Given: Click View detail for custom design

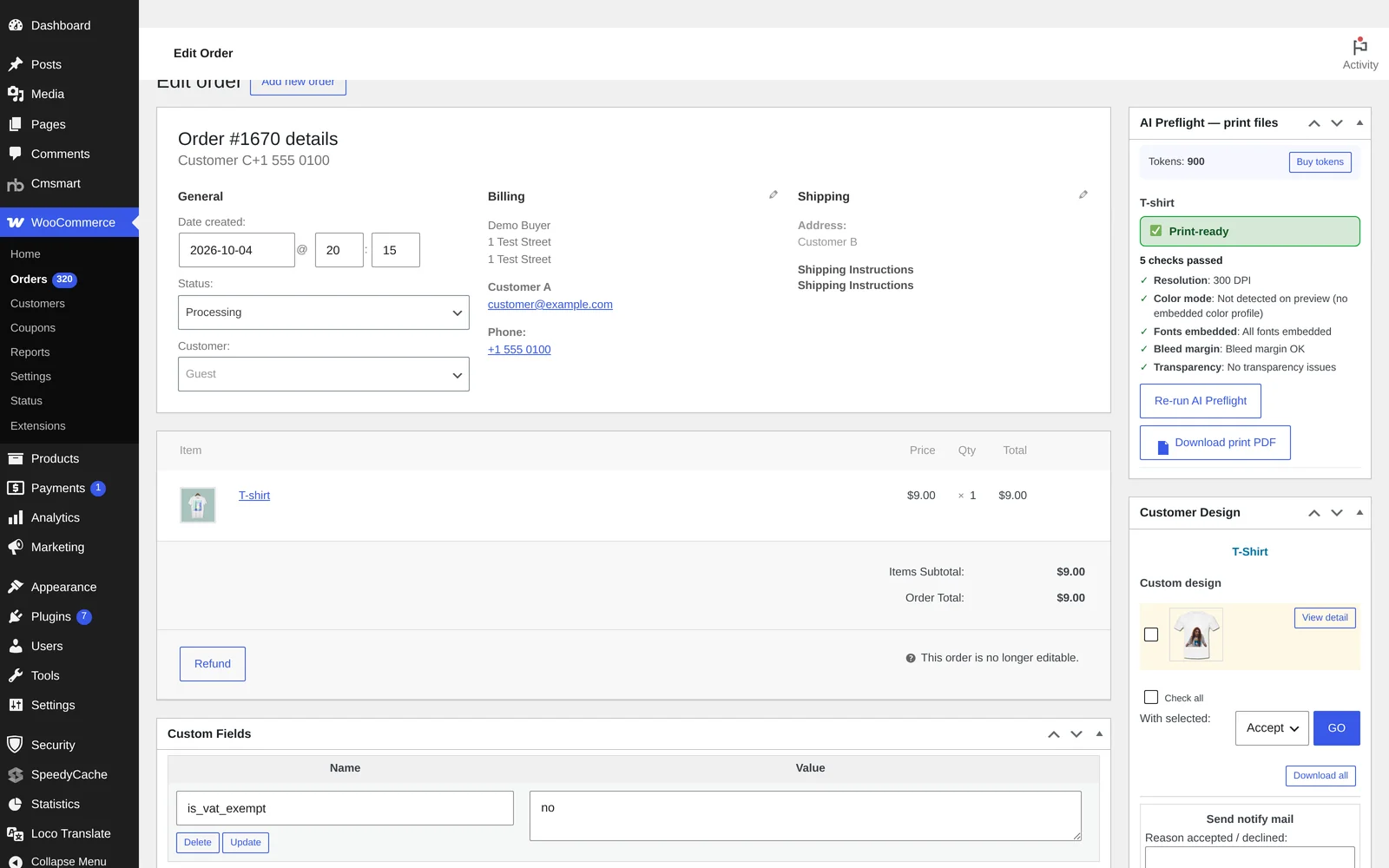Looking at the screenshot, I should [1325, 618].
